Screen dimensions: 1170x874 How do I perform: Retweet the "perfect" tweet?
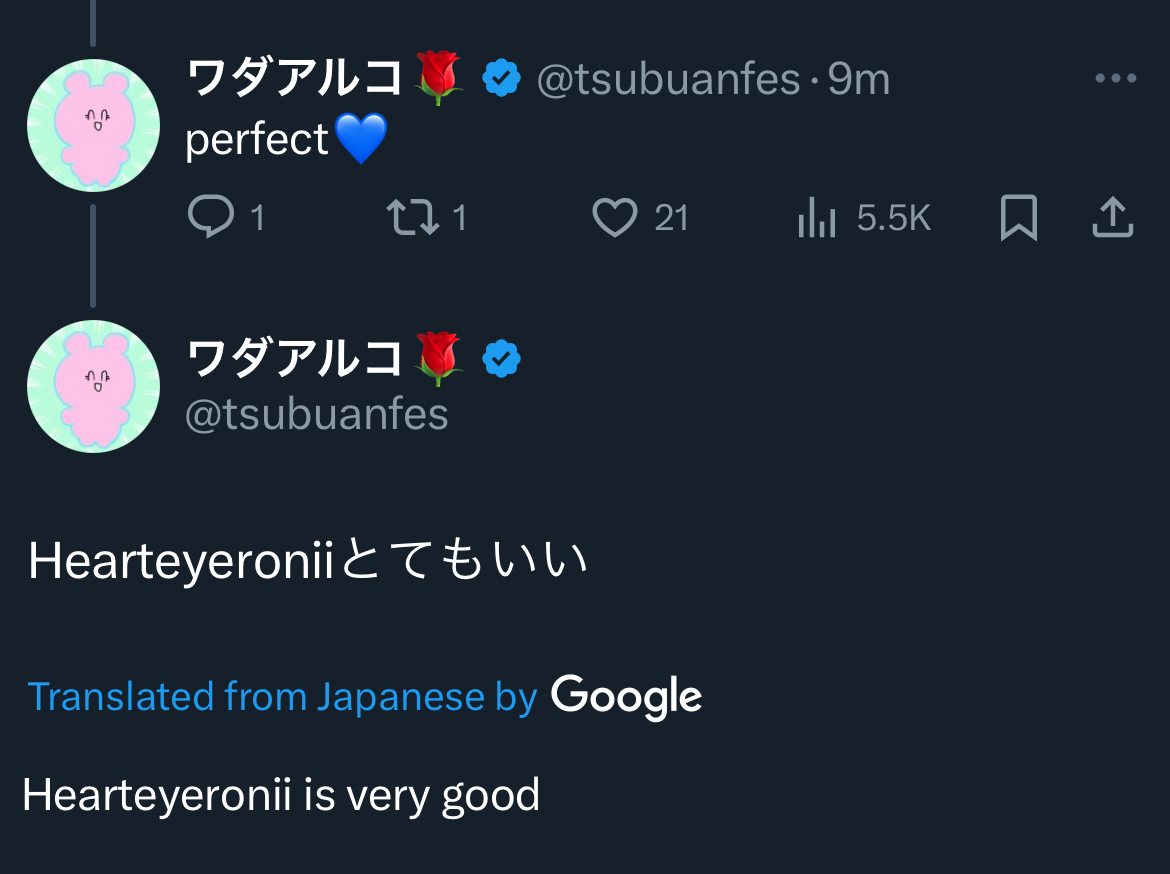pyautogui.click(x=413, y=217)
